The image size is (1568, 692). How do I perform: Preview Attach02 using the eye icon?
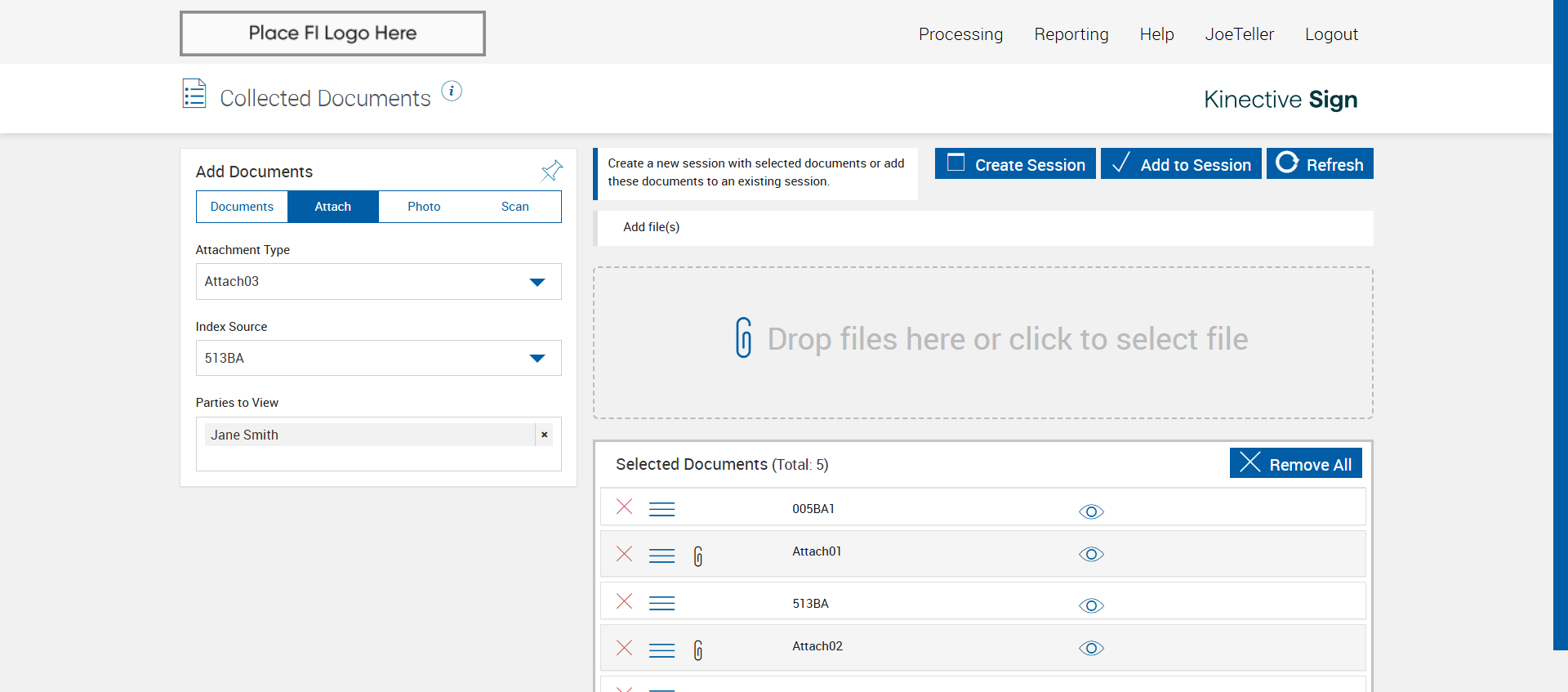1091,649
